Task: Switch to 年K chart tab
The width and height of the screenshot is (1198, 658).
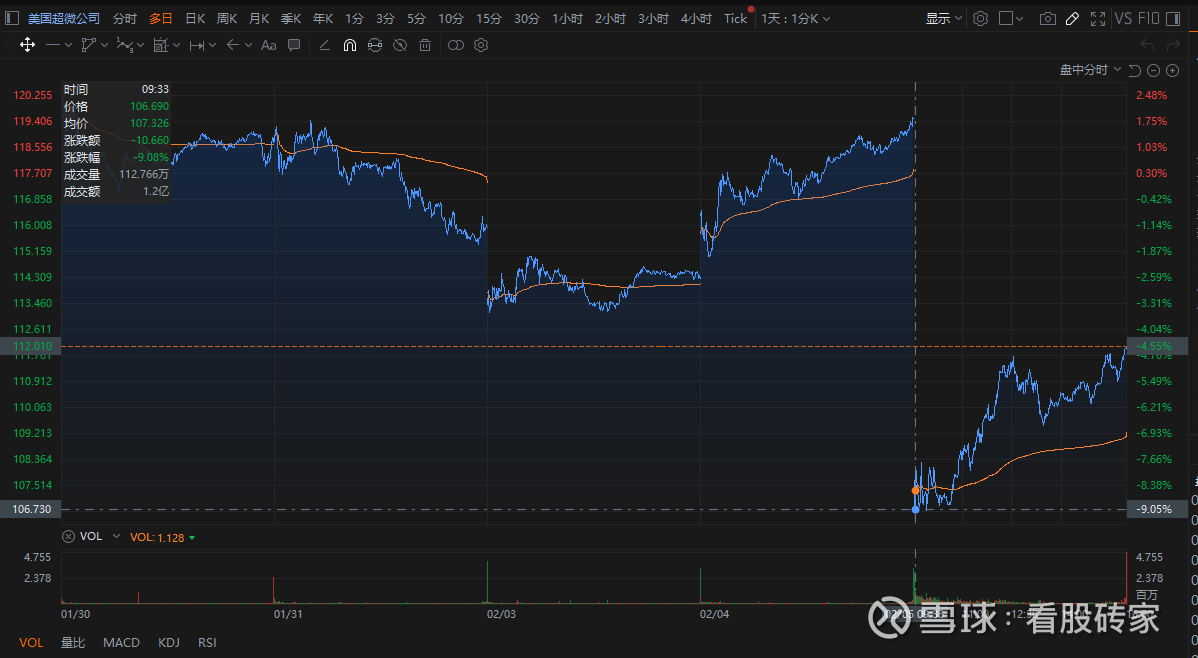Action: pyautogui.click(x=323, y=18)
